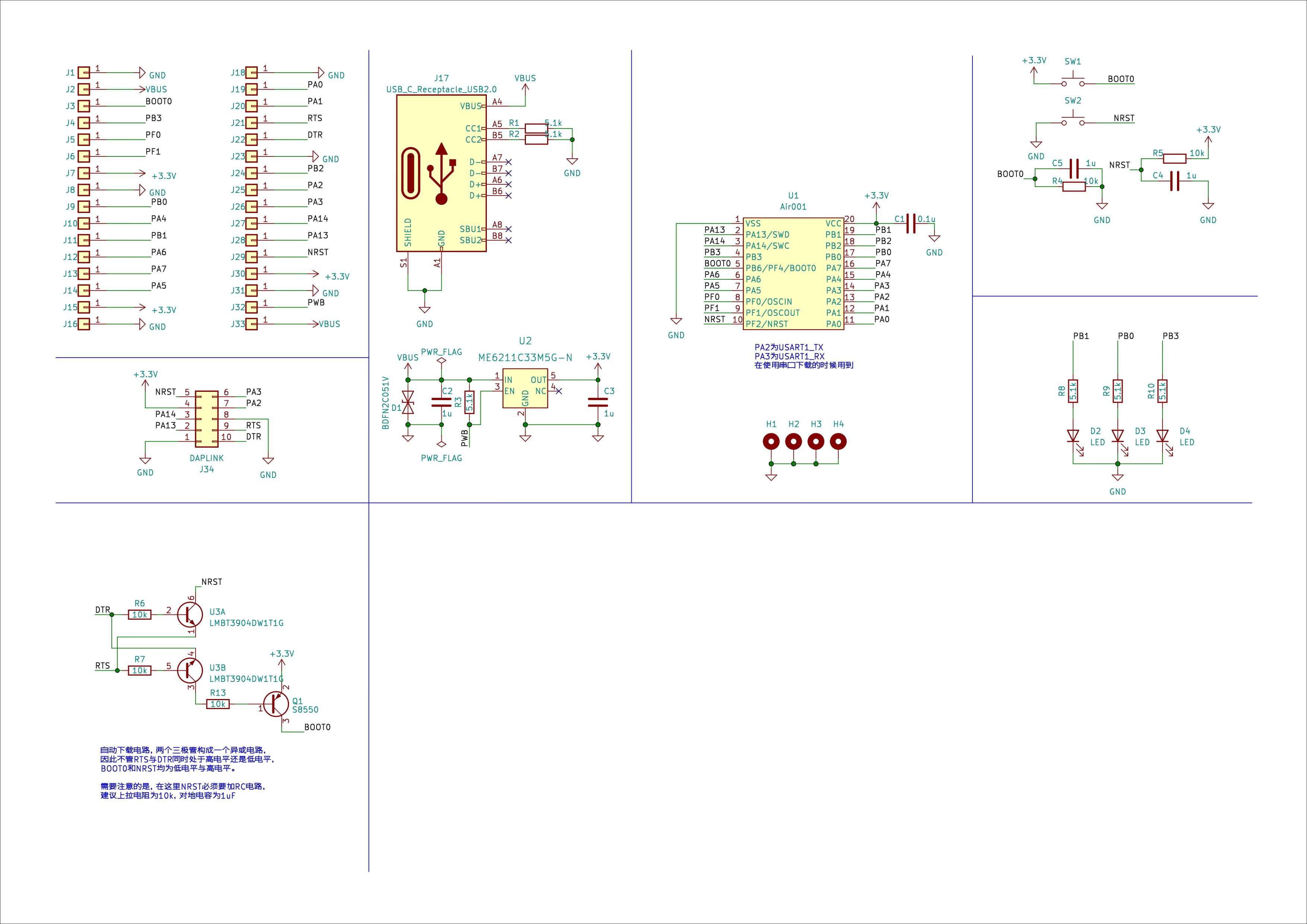Click the C1 0.1u capacitor symbol

(911, 223)
